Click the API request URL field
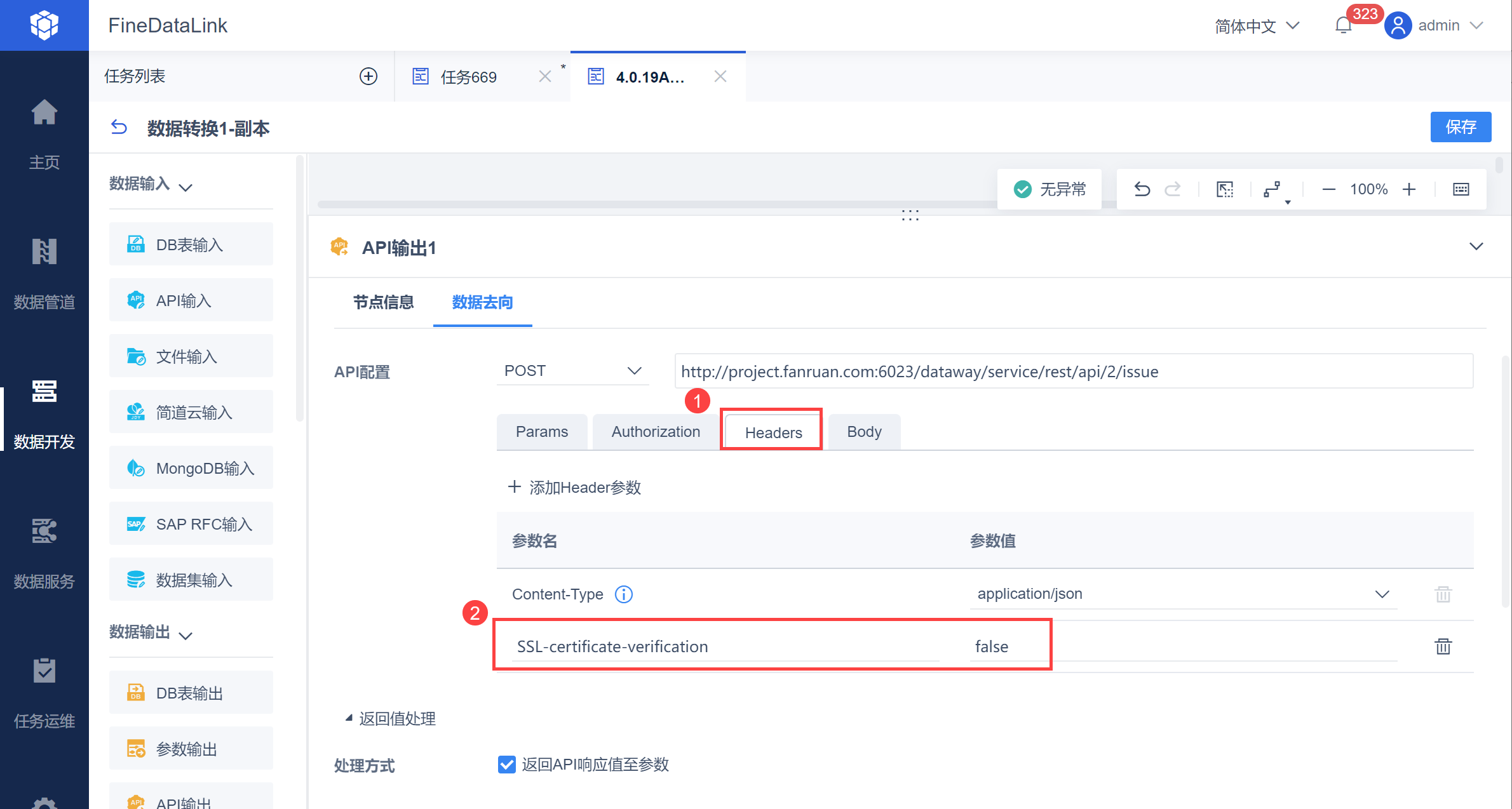The width and height of the screenshot is (1512, 809). [x=1074, y=371]
